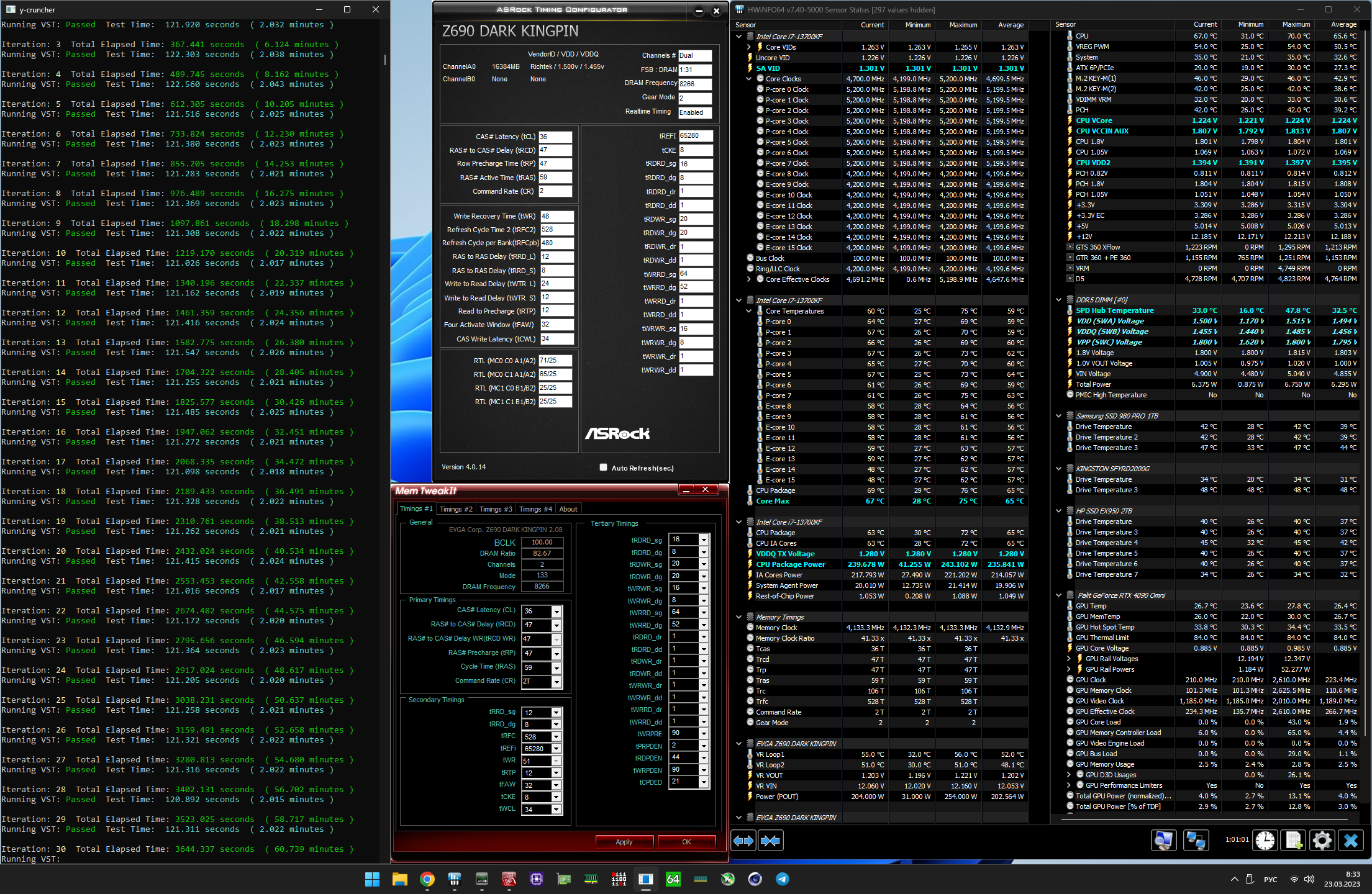Click the blue X close-sensors icon
1372x894 pixels.
[x=1350, y=841]
